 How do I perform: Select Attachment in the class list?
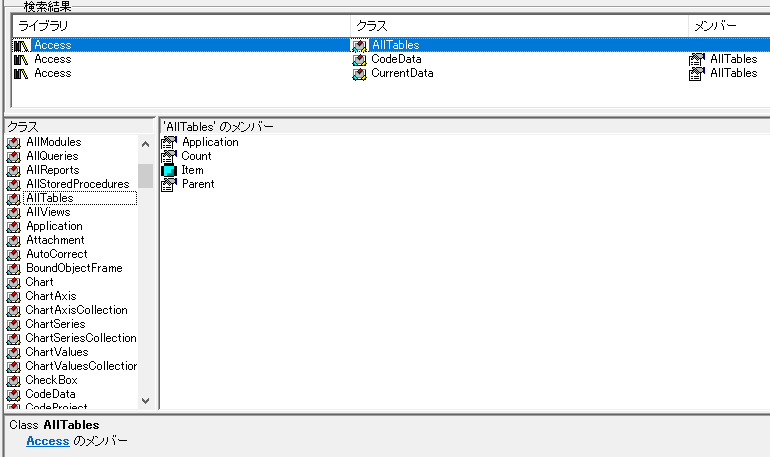(55, 240)
